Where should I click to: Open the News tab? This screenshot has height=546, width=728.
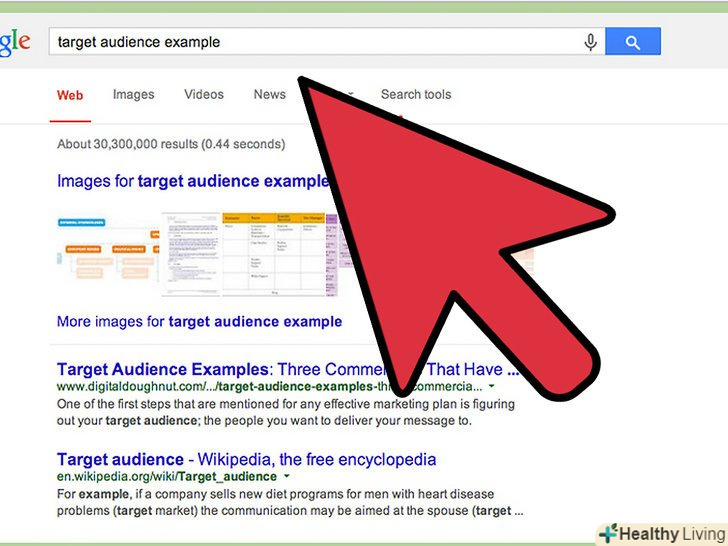[x=269, y=94]
